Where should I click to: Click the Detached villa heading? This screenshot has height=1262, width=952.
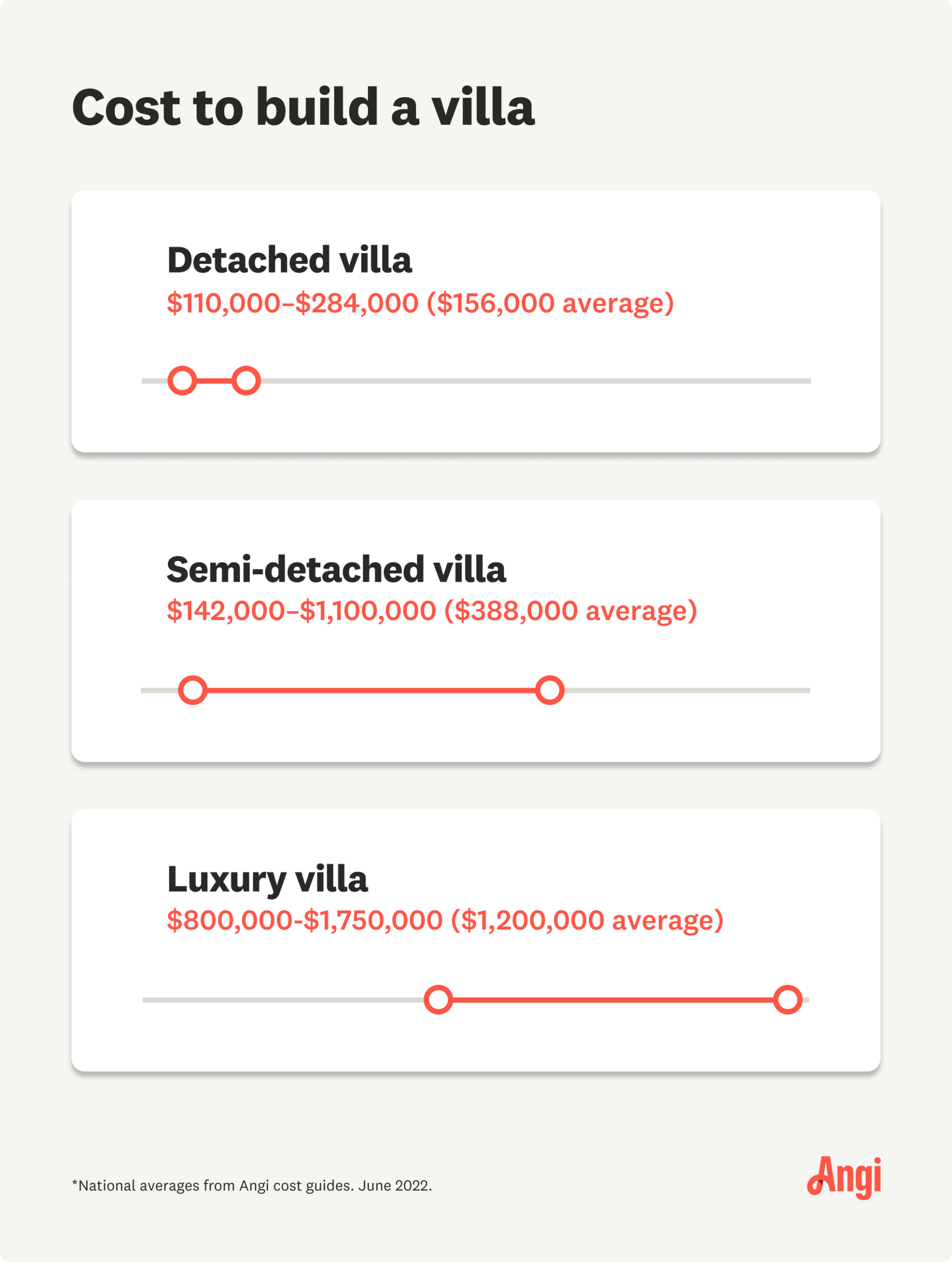[x=289, y=260]
